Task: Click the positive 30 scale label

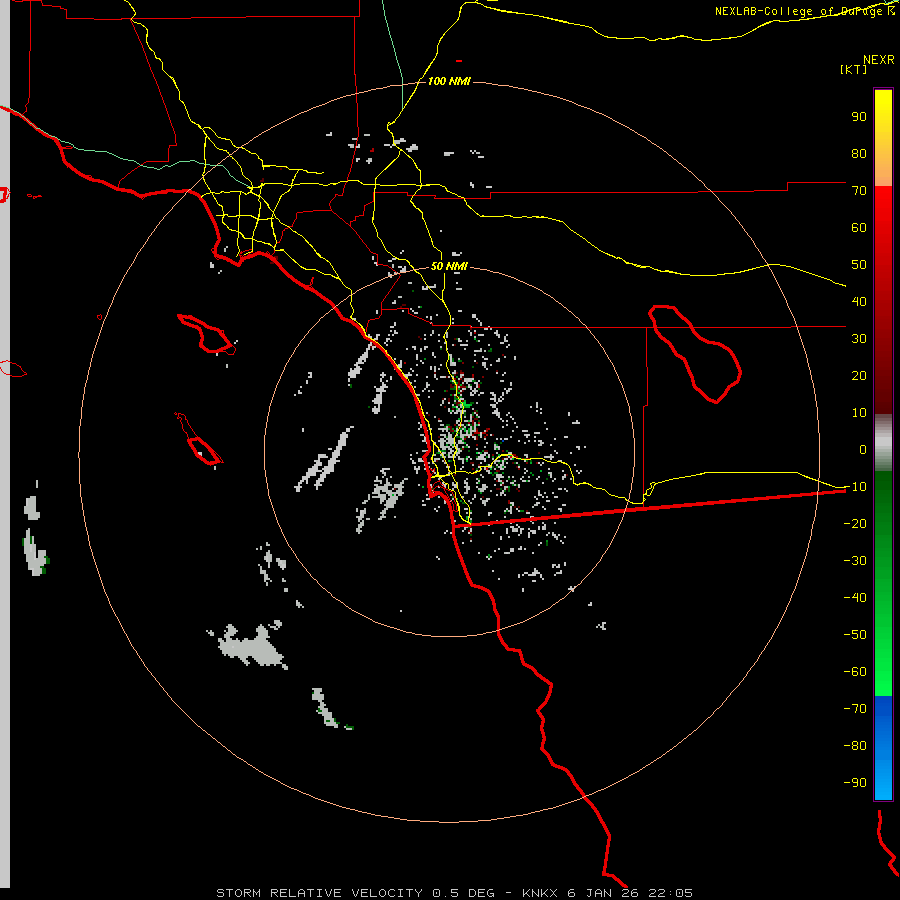Action: [859, 339]
